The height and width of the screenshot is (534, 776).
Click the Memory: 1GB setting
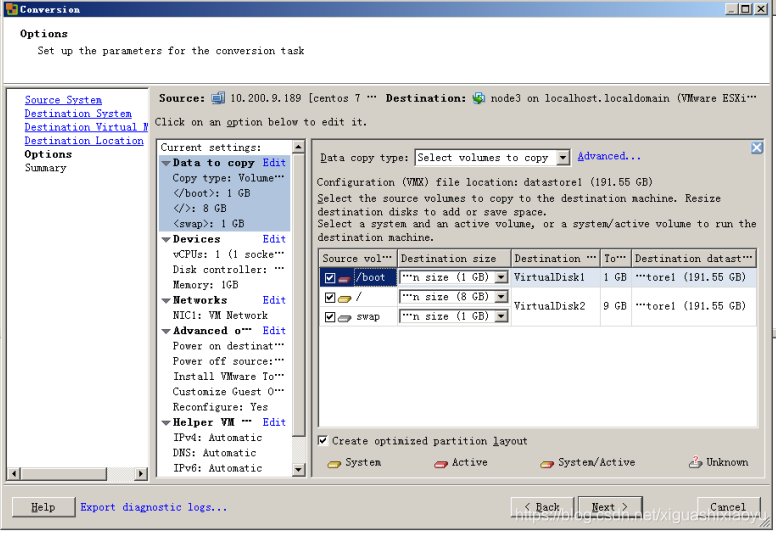coord(205,285)
